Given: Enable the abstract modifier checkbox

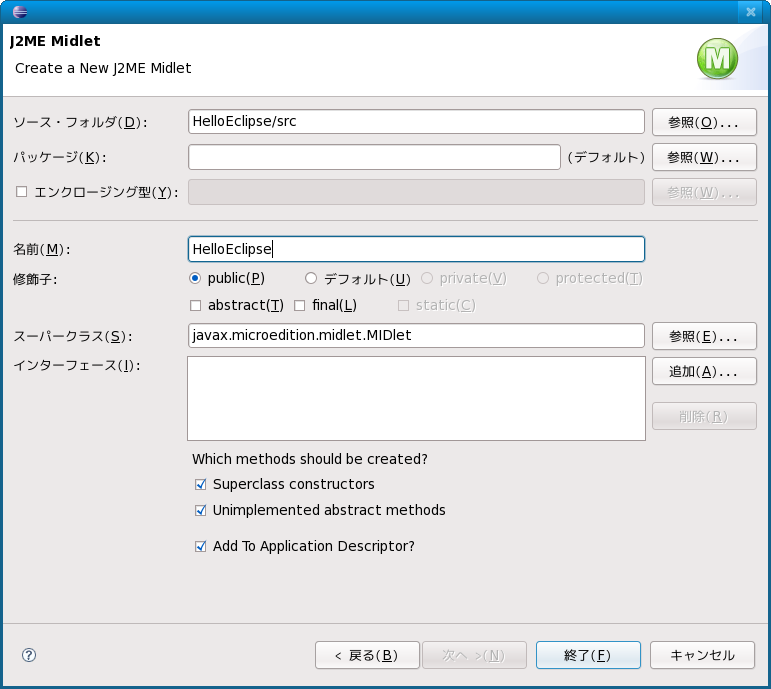Looking at the screenshot, I should pos(196,305).
